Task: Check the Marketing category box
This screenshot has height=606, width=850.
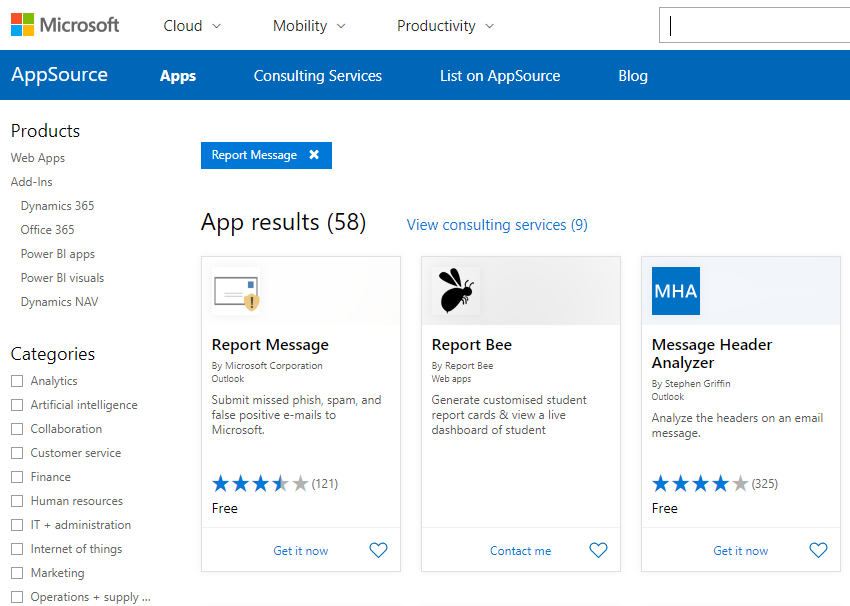Action: click(x=17, y=573)
